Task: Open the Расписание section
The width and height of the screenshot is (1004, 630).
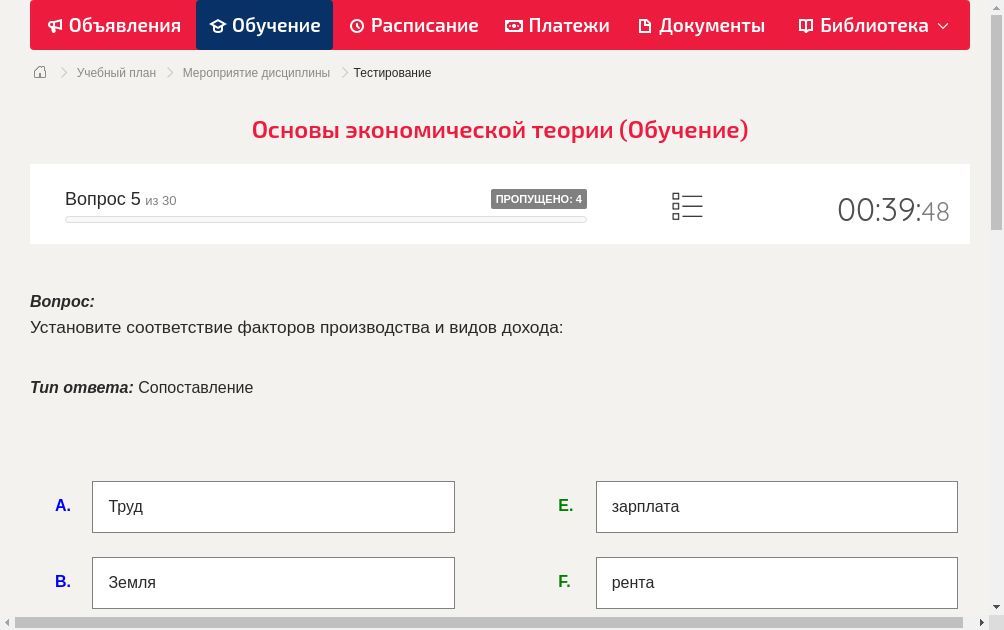Action: [413, 25]
